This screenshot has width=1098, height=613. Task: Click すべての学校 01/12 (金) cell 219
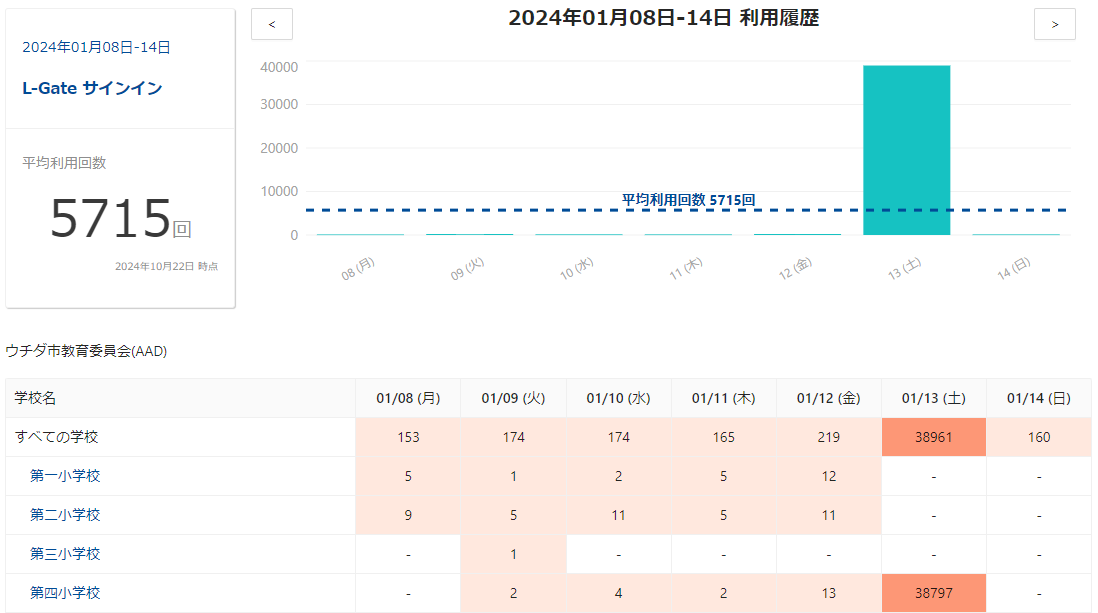point(828,437)
